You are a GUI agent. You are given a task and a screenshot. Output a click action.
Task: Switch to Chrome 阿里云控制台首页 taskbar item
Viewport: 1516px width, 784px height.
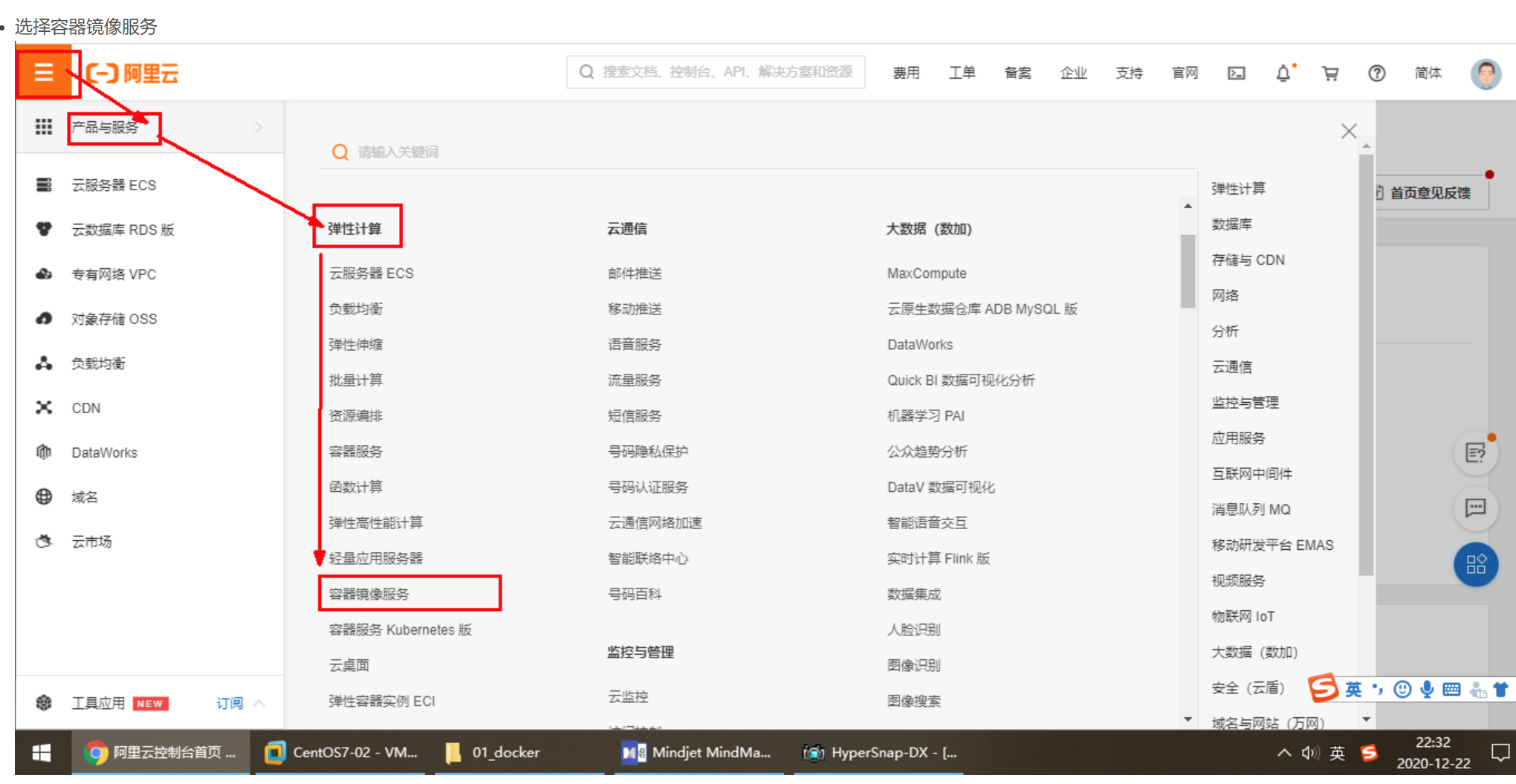161,753
